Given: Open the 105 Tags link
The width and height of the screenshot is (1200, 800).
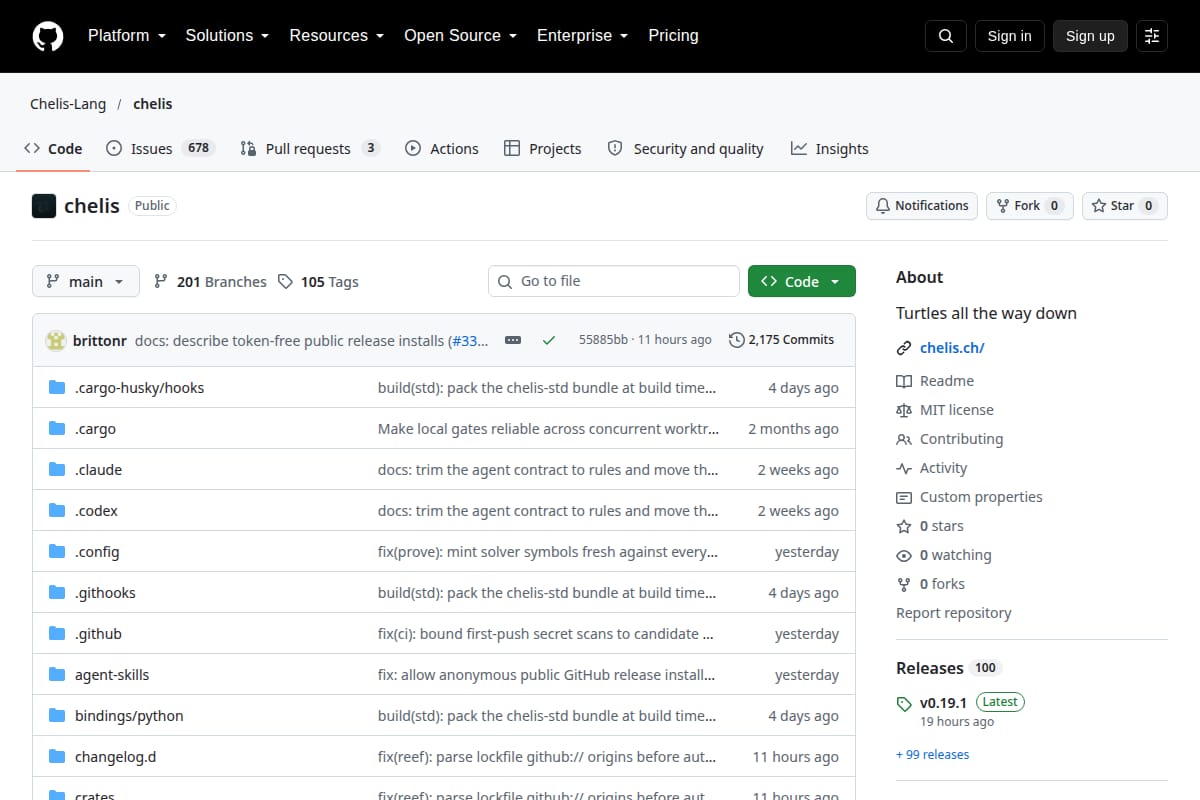Looking at the screenshot, I should pos(318,282).
